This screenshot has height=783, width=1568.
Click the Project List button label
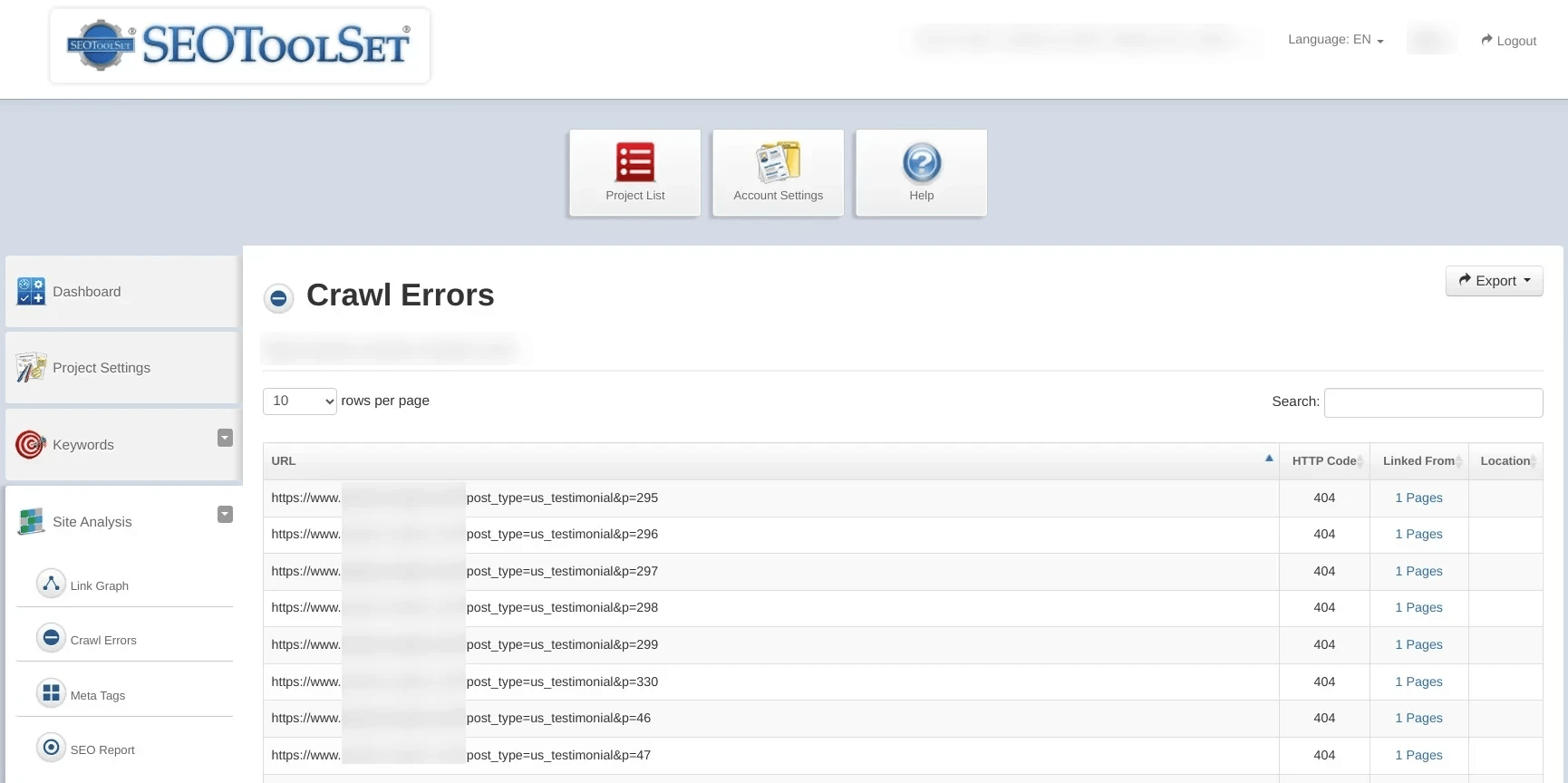(x=635, y=196)
